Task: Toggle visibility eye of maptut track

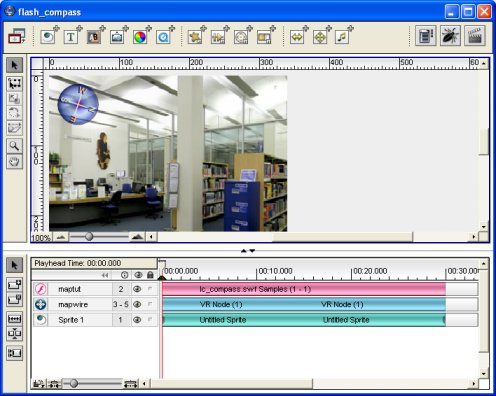Action: [137, 289]
